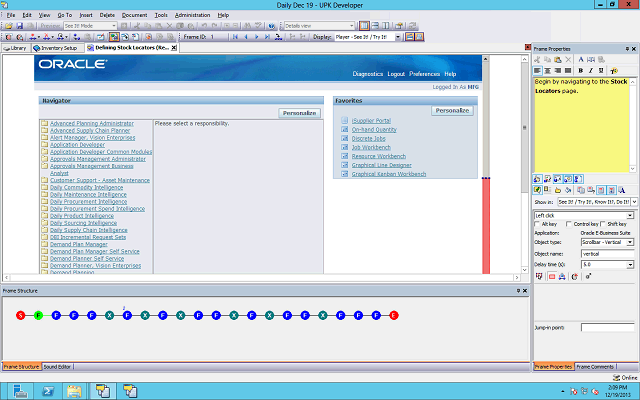640x400 pixels.
Task: Click the globe icon beside Details view
Action: click(272, 26)
